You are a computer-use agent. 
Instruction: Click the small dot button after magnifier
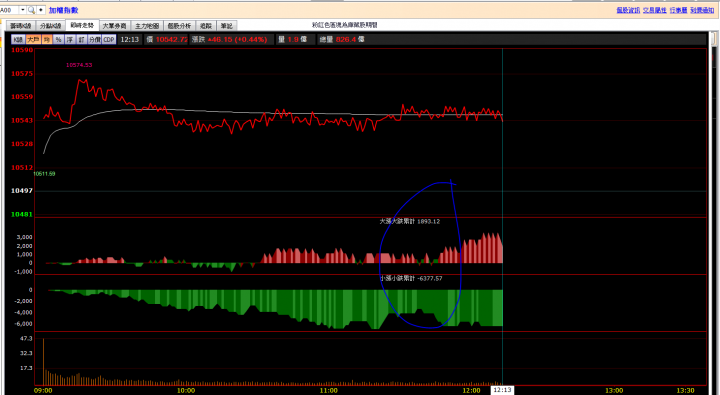tap(41, 10)
